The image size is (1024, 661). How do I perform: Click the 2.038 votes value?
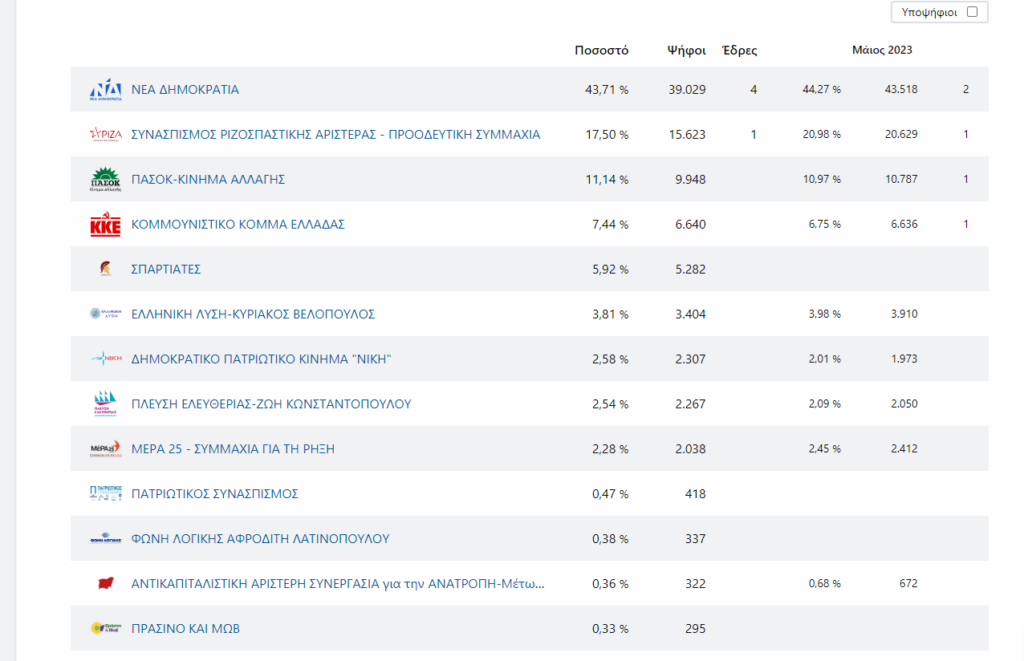tap(690, 449)
